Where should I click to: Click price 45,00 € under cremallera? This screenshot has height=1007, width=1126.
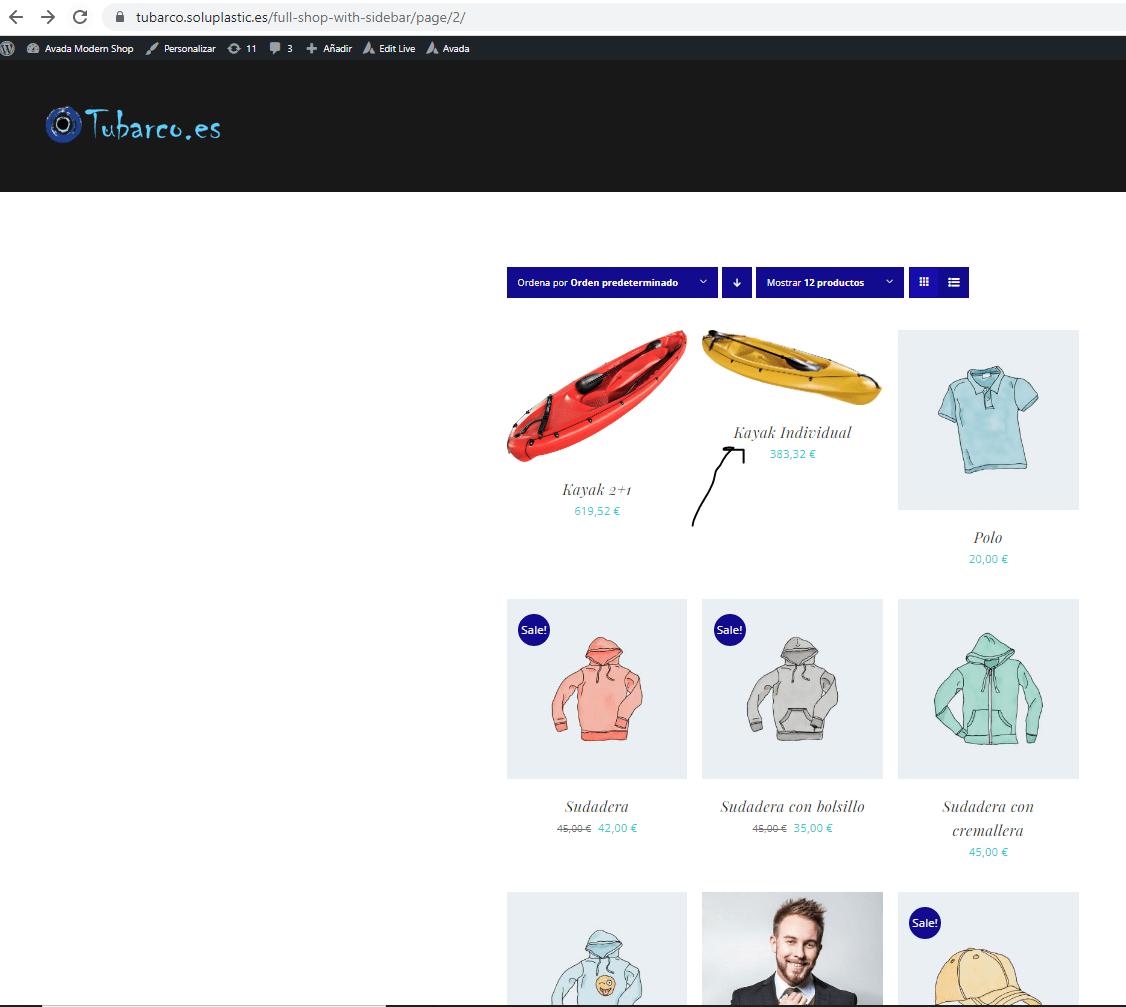(x=988, y=852)
